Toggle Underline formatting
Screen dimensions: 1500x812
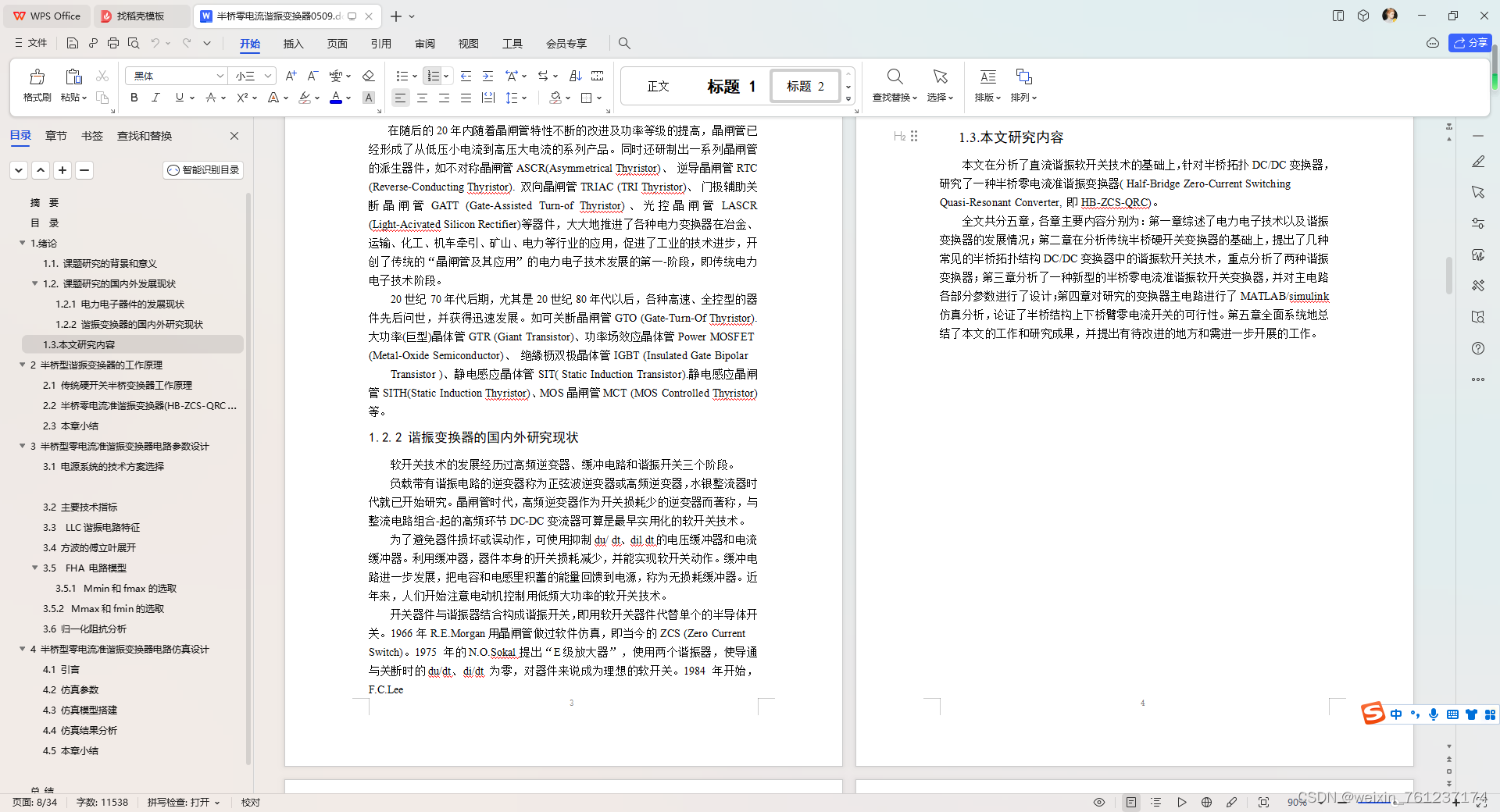click(x=179, y=98)
